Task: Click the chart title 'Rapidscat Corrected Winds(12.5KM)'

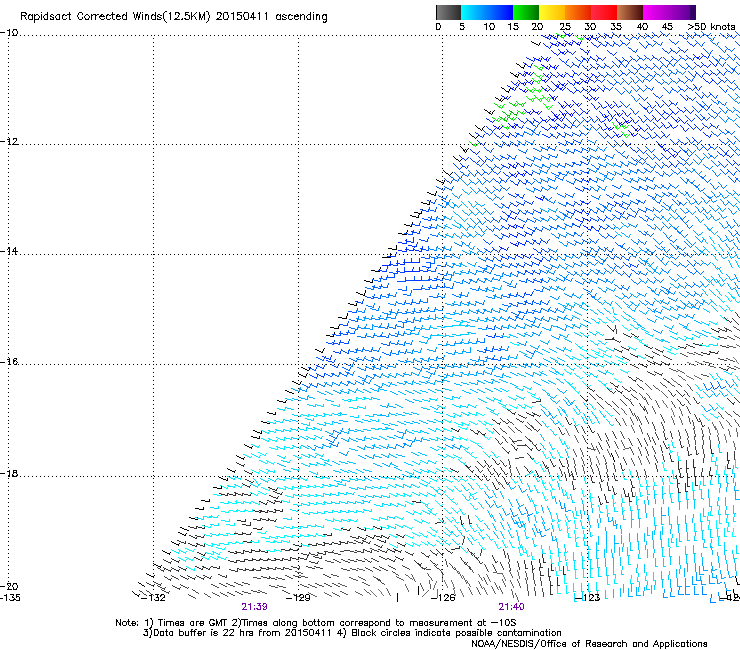Action: coord(115,17)
